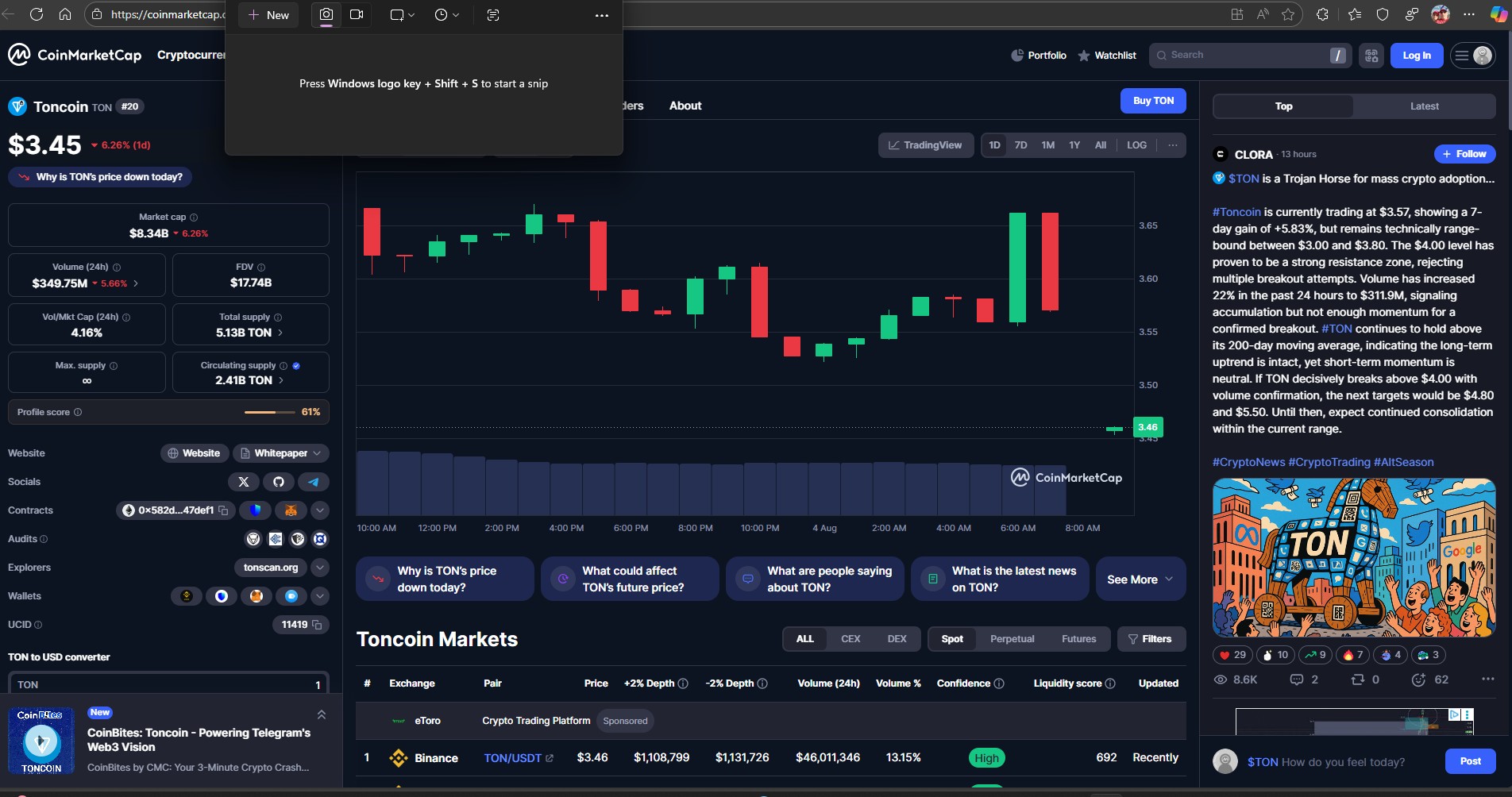This screenshot has width=1512, height=797.
Task: Open the Snipping Tool three-dot more menu
Action: click(x=602, y=15)
